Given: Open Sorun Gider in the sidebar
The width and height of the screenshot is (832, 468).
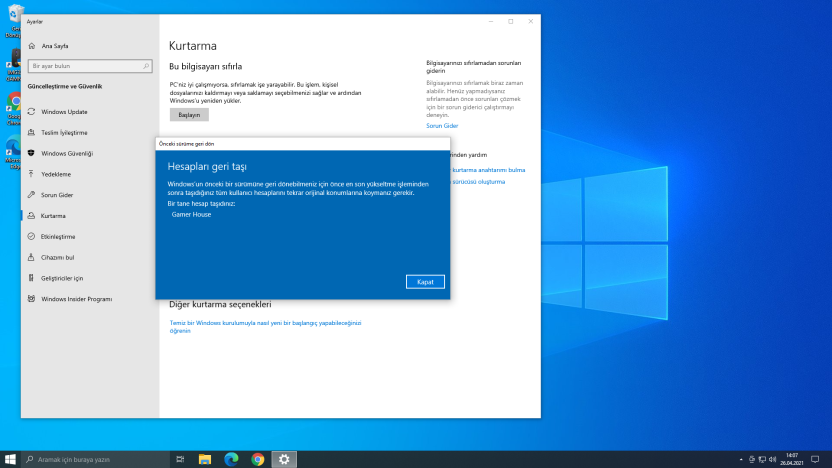Looking at the screenshot, I should (57, 195).
